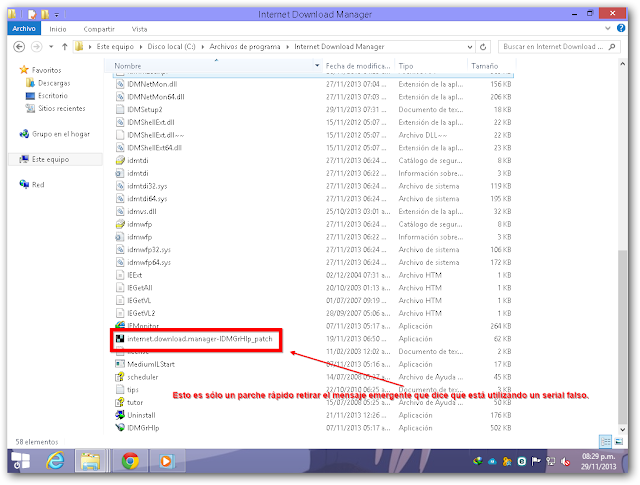The height and width of the screenshot is (485, 640).
Task: Select the IDMGrHlp application icon
Action: pyautogui.click(x=120, y=427)
